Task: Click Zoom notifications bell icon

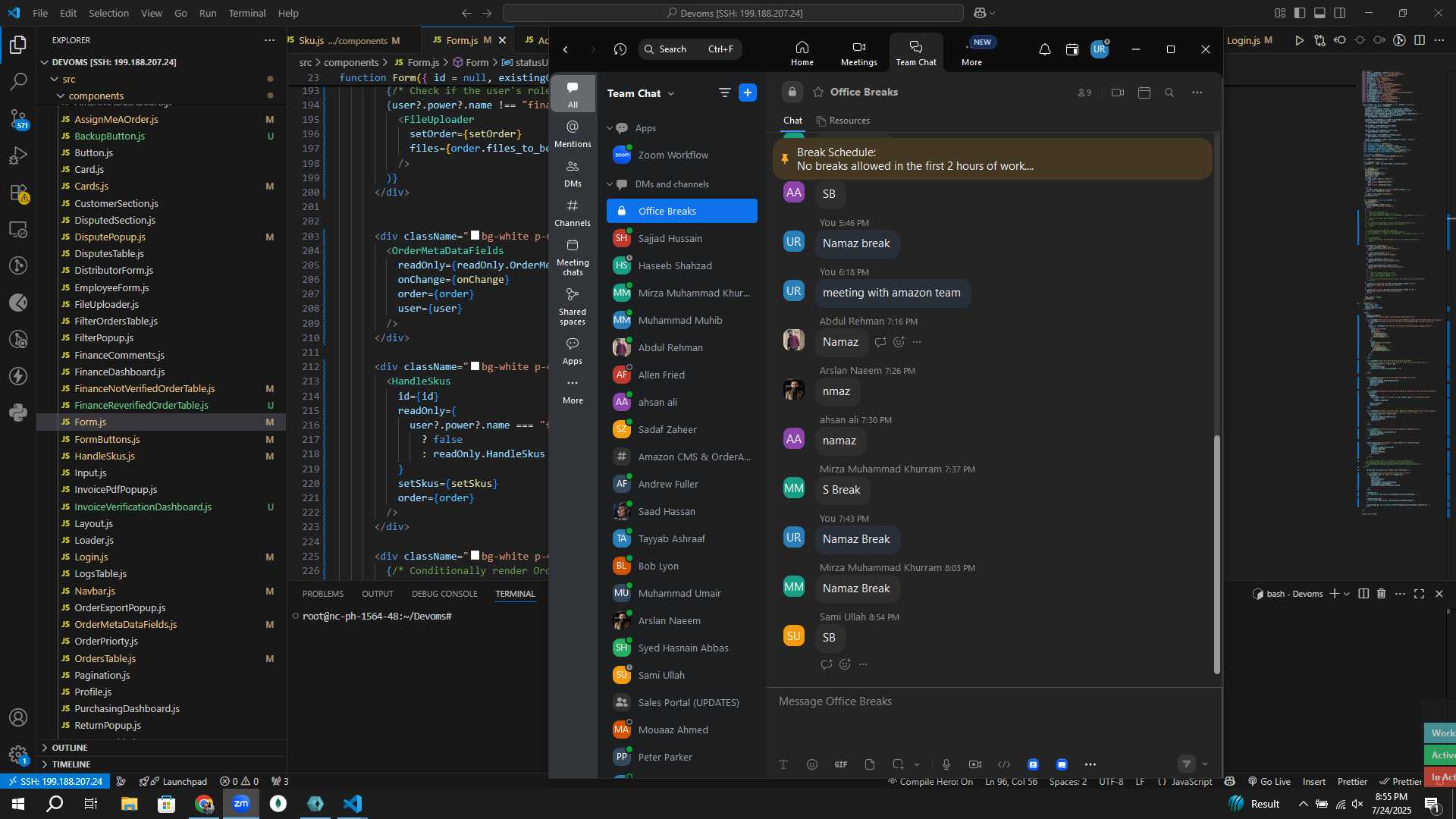Action: click(1044, 49)
